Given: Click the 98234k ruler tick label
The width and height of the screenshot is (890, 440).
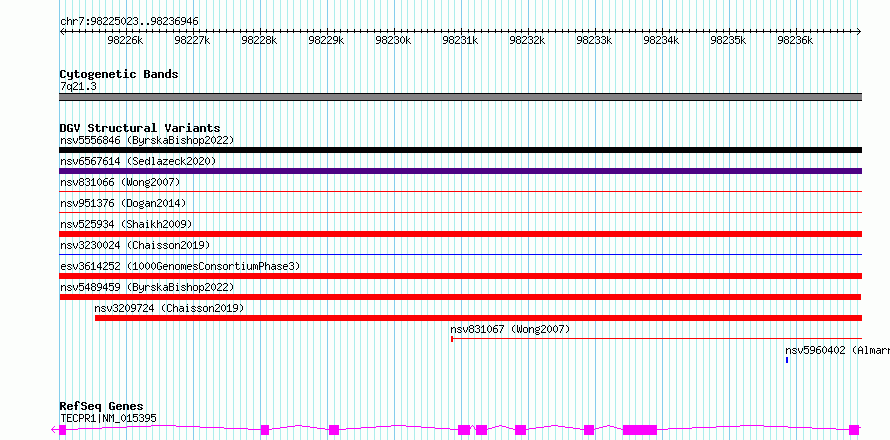Looking at the screenshot, I should [661, 40].
